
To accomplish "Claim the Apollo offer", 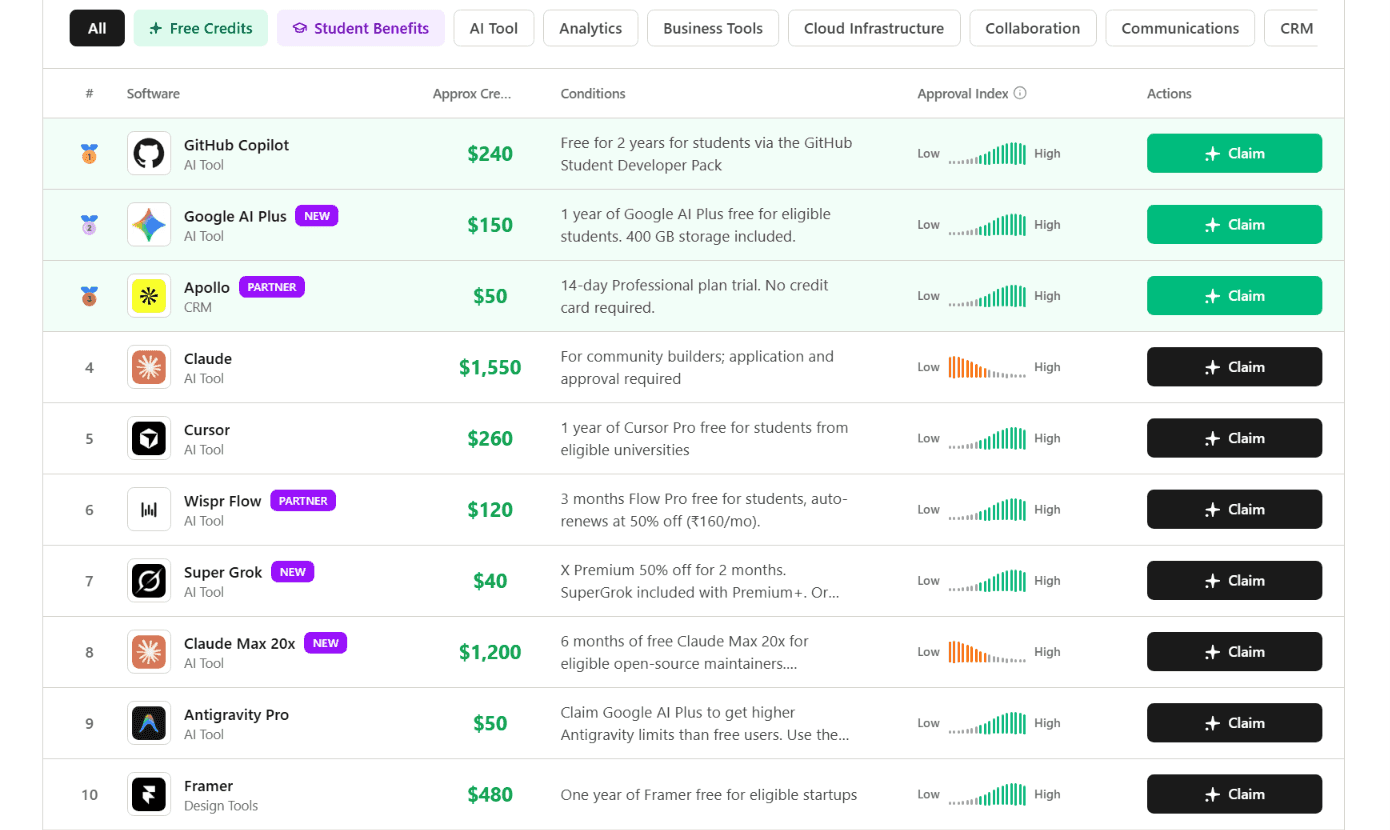I will pos(1234,295).
